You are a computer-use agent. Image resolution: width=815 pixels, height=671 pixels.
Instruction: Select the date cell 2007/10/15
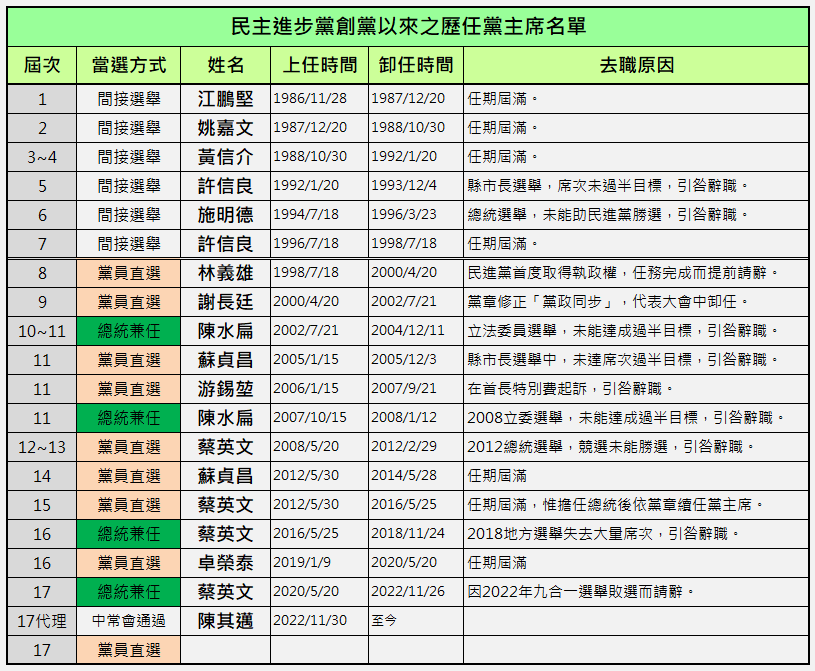(x=320, y=418)
